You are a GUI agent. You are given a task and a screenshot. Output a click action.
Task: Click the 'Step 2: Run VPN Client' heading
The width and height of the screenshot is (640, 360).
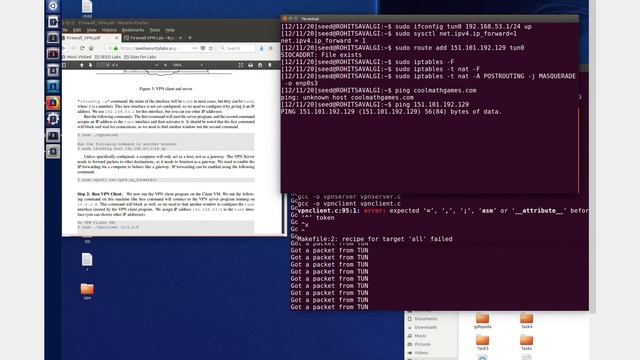coord(100,194)
